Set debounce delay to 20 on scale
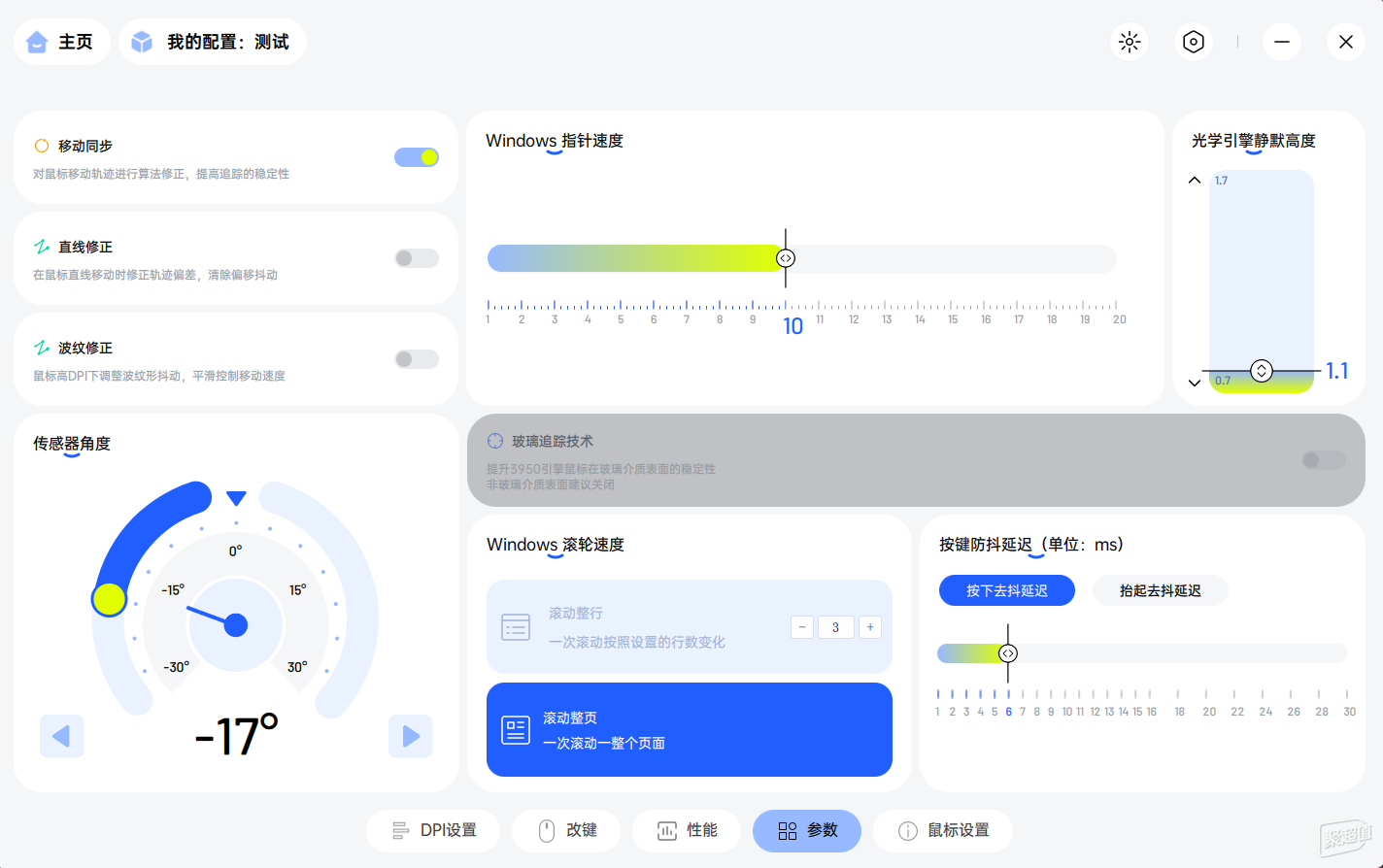 click(x=1209, y=712)
